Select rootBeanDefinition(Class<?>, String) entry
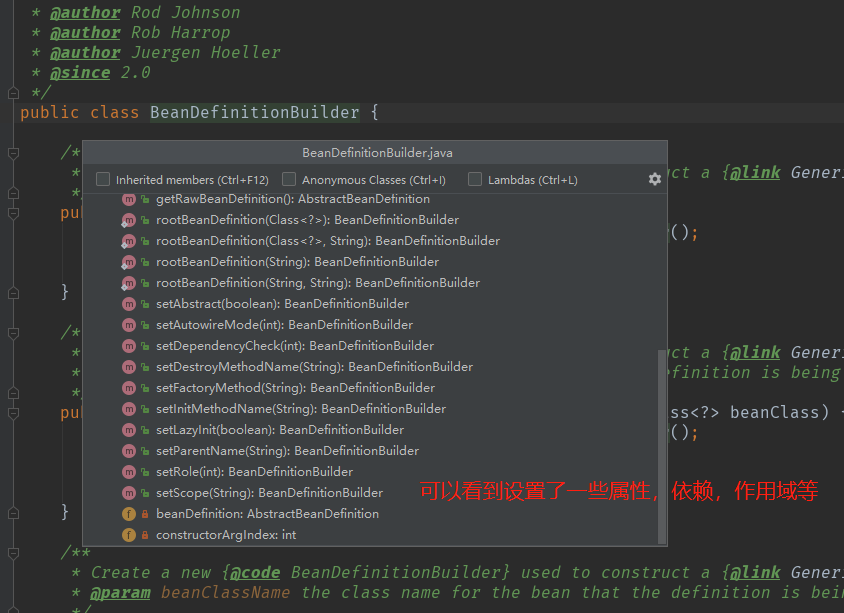This screenshot has width=844, height=613. pos(328,241)
